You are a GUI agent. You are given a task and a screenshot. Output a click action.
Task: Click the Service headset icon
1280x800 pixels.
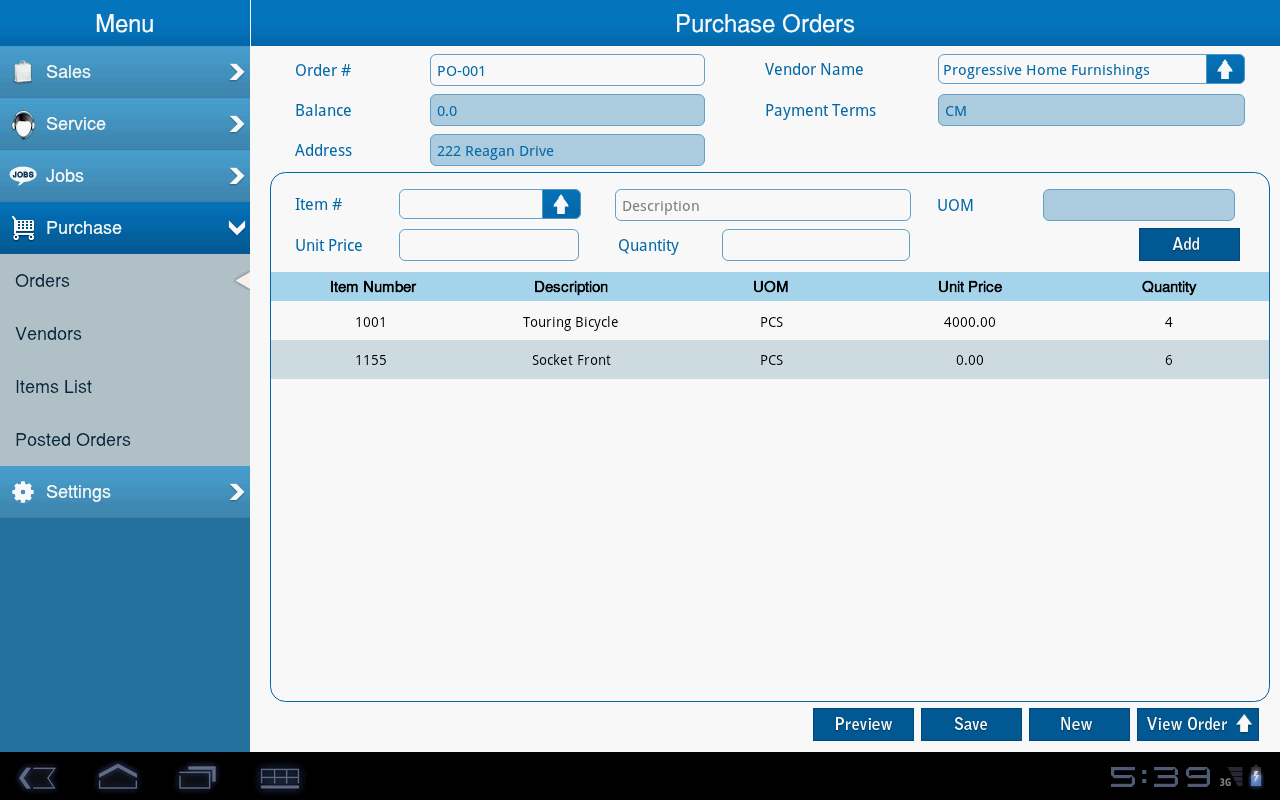23,124
